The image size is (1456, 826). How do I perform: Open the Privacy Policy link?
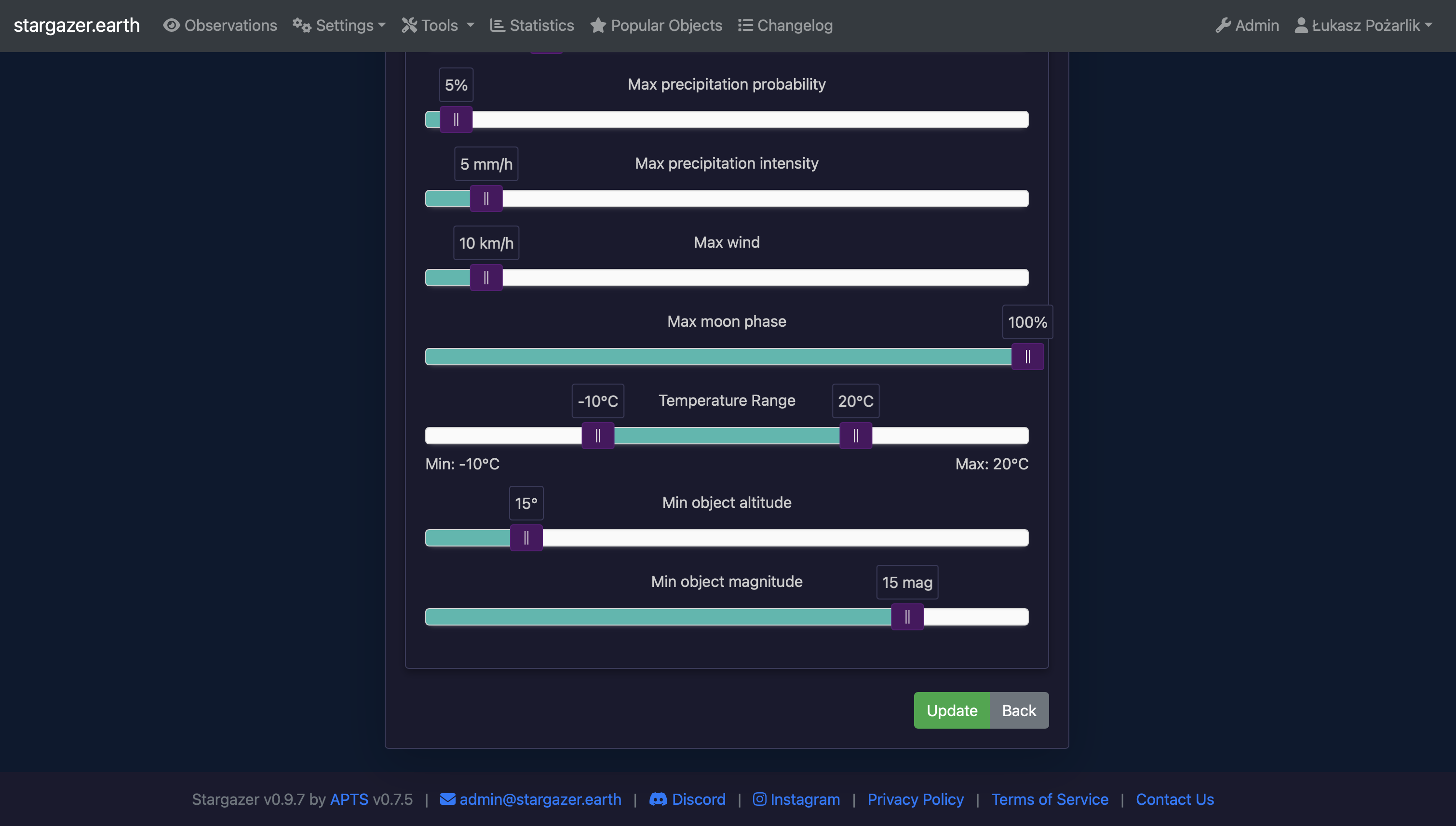coord(915,799)
